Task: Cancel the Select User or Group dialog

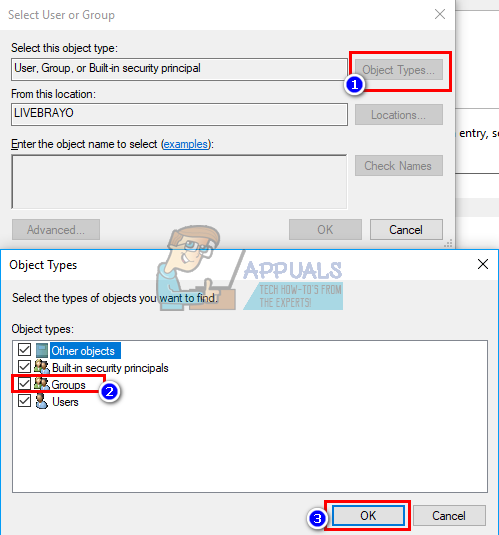Action: click(x=406, y=230)
